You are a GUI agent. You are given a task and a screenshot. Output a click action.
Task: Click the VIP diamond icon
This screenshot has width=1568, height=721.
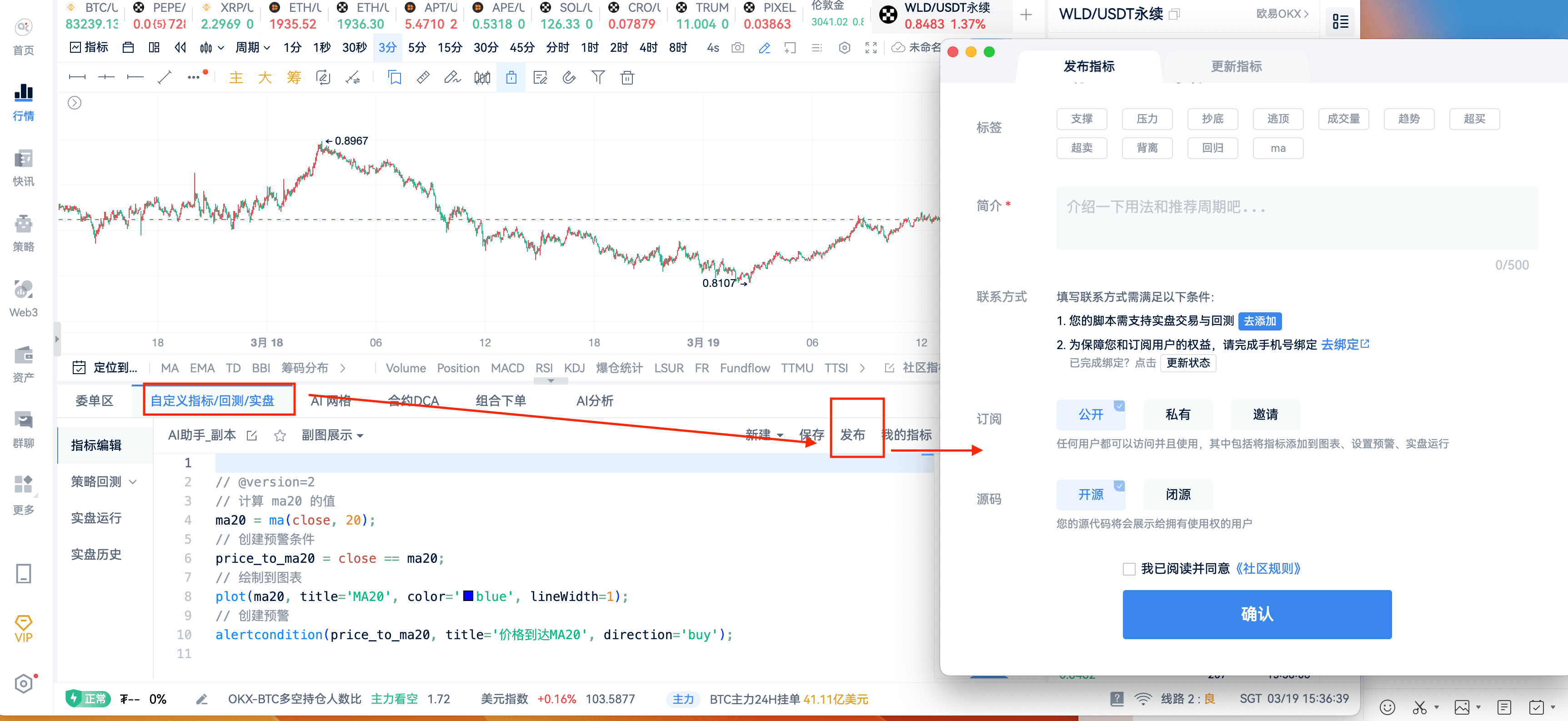tap(23, 628)
